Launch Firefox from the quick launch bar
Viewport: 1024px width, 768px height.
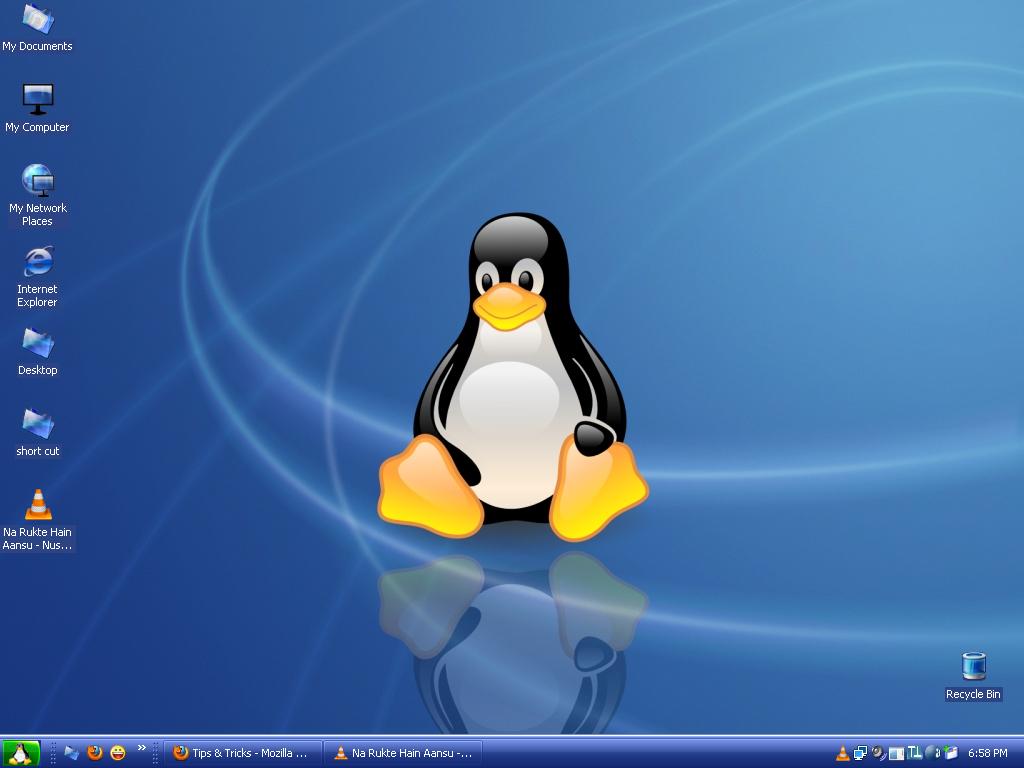[95, 753]
